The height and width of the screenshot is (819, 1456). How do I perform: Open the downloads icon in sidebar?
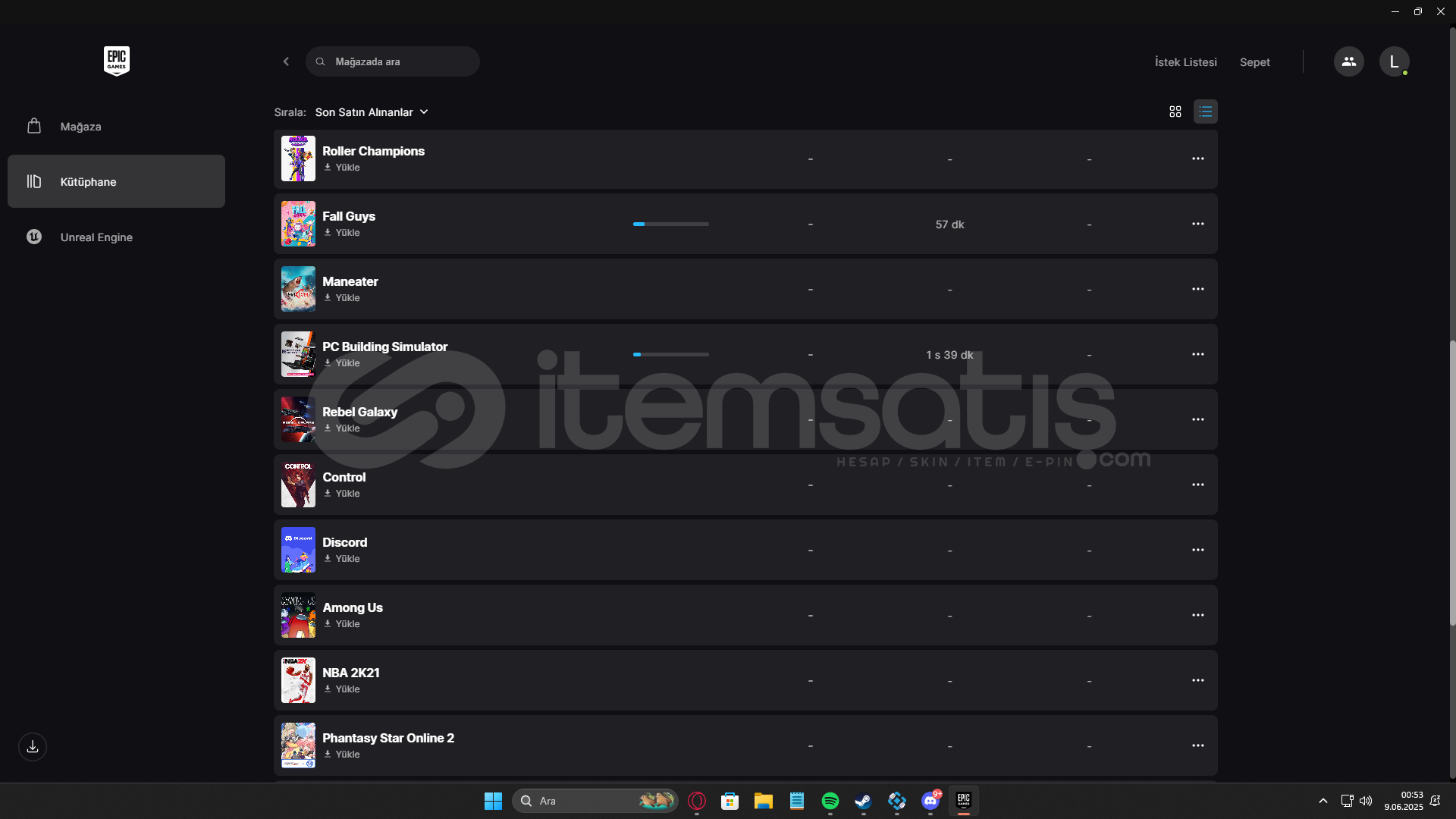pyautogui.click(x=33, y=747)
